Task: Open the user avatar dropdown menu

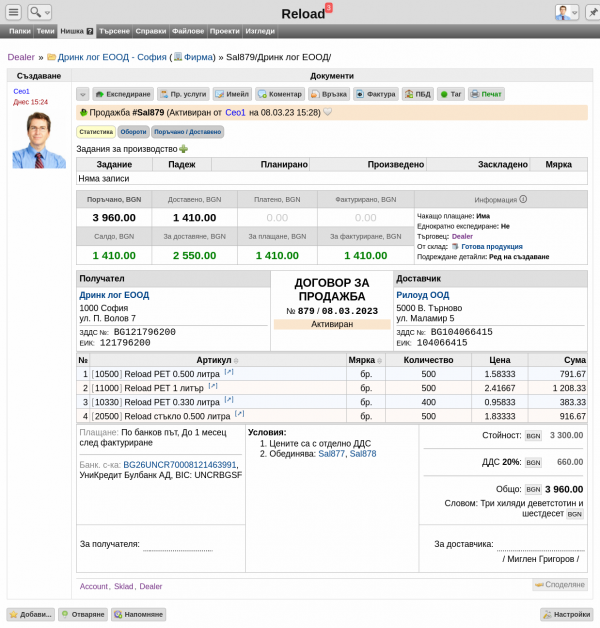Action: 566,12
